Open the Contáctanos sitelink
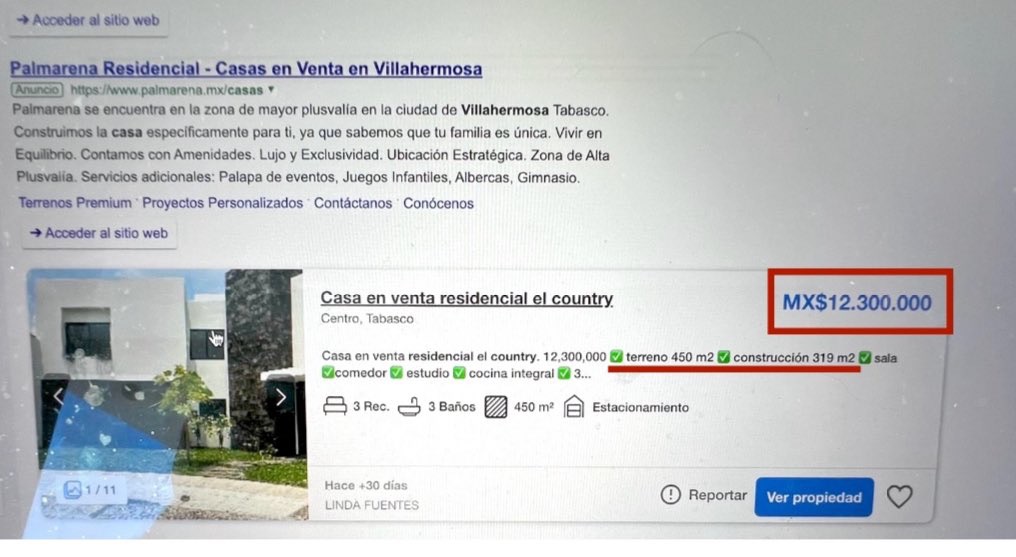Viewport: 1016px width, 557px height. pyautogui.click(x=353, y=203)
